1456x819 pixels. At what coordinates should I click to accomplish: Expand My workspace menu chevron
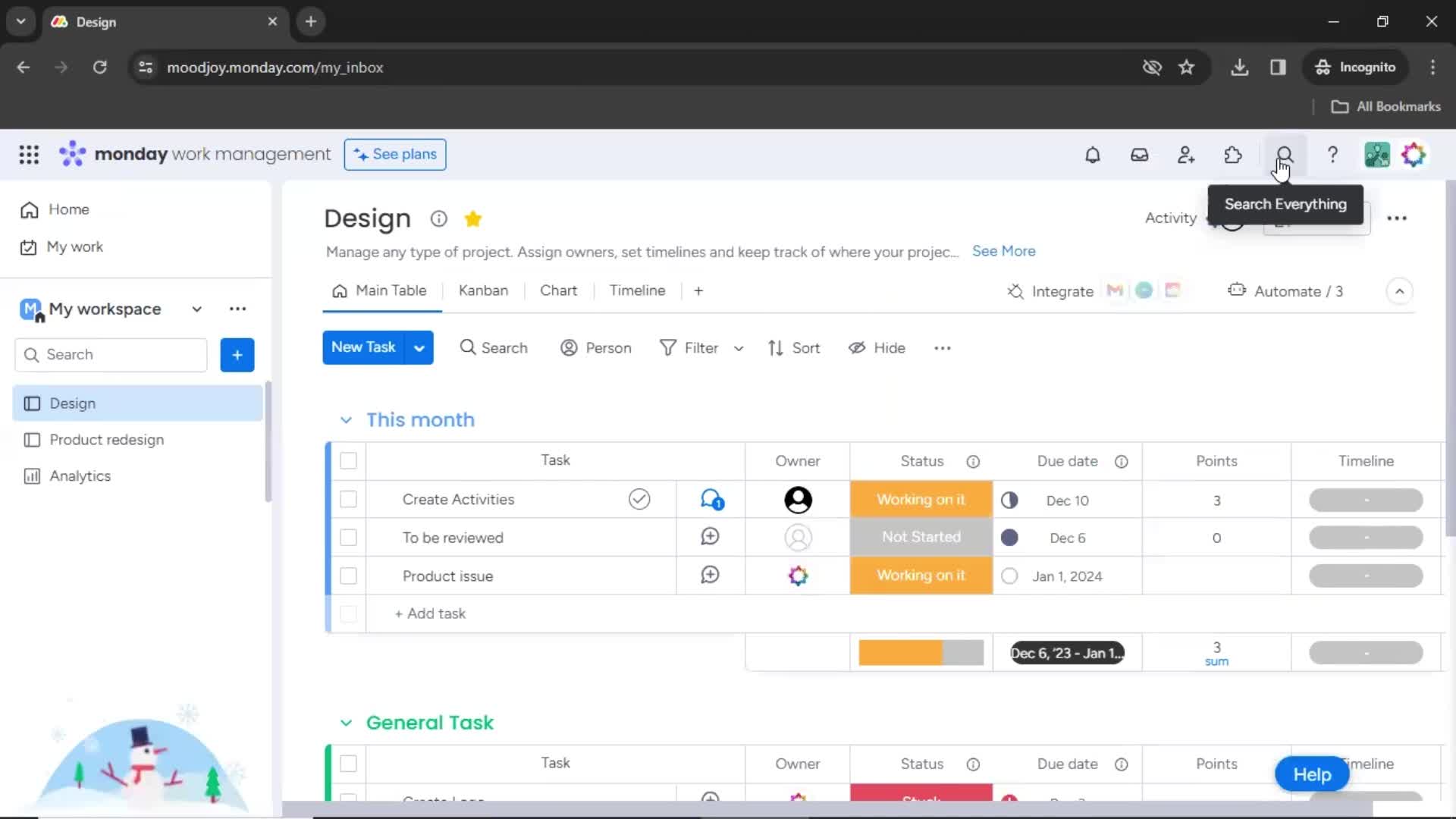click(196, 308)
